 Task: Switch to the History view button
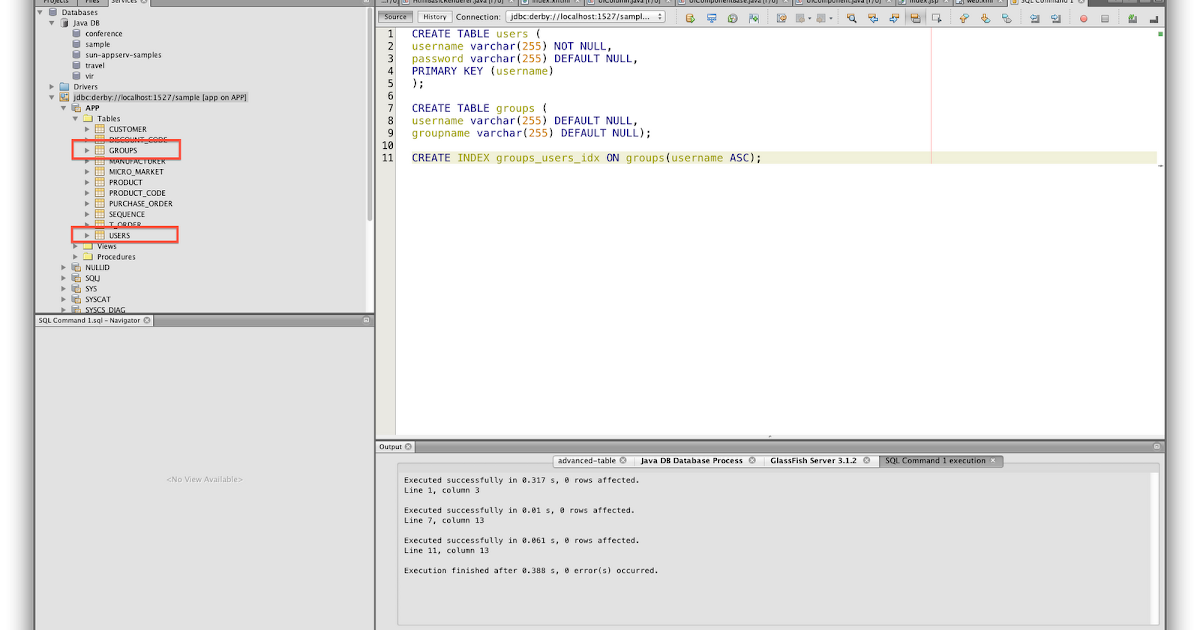click(434, 17)
